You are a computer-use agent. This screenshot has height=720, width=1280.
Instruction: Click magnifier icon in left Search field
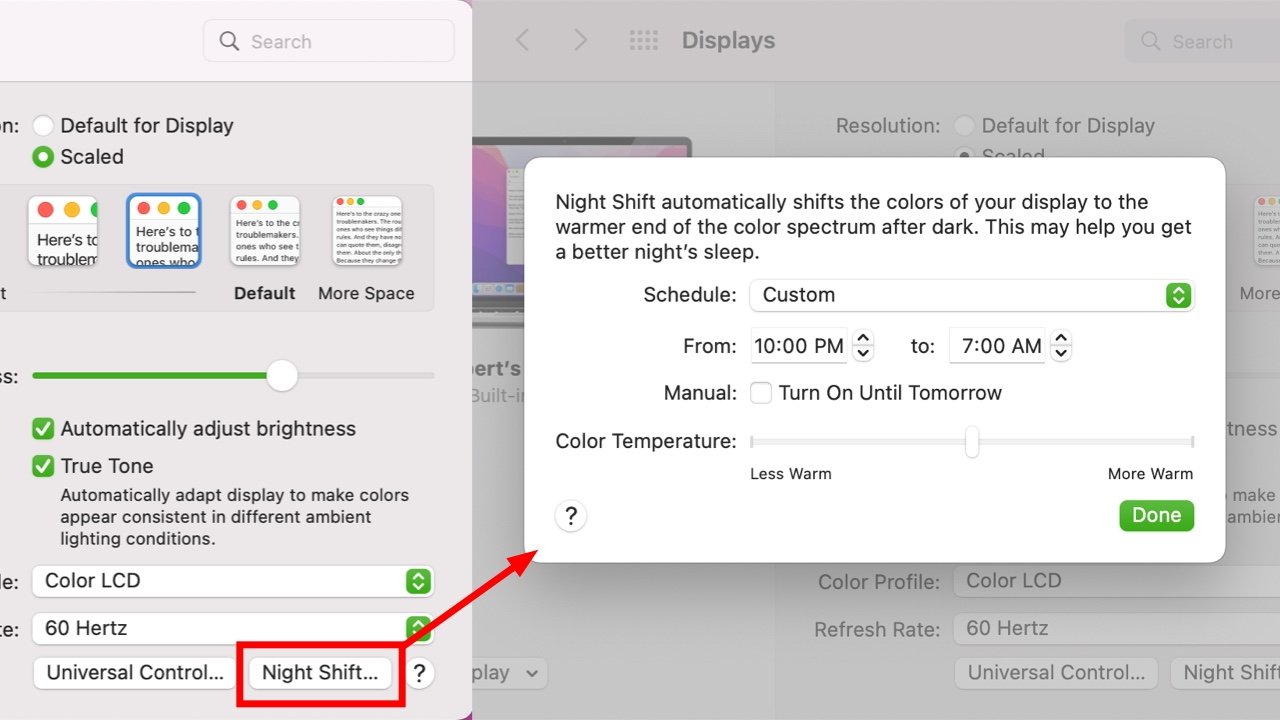tap(230, 41)
